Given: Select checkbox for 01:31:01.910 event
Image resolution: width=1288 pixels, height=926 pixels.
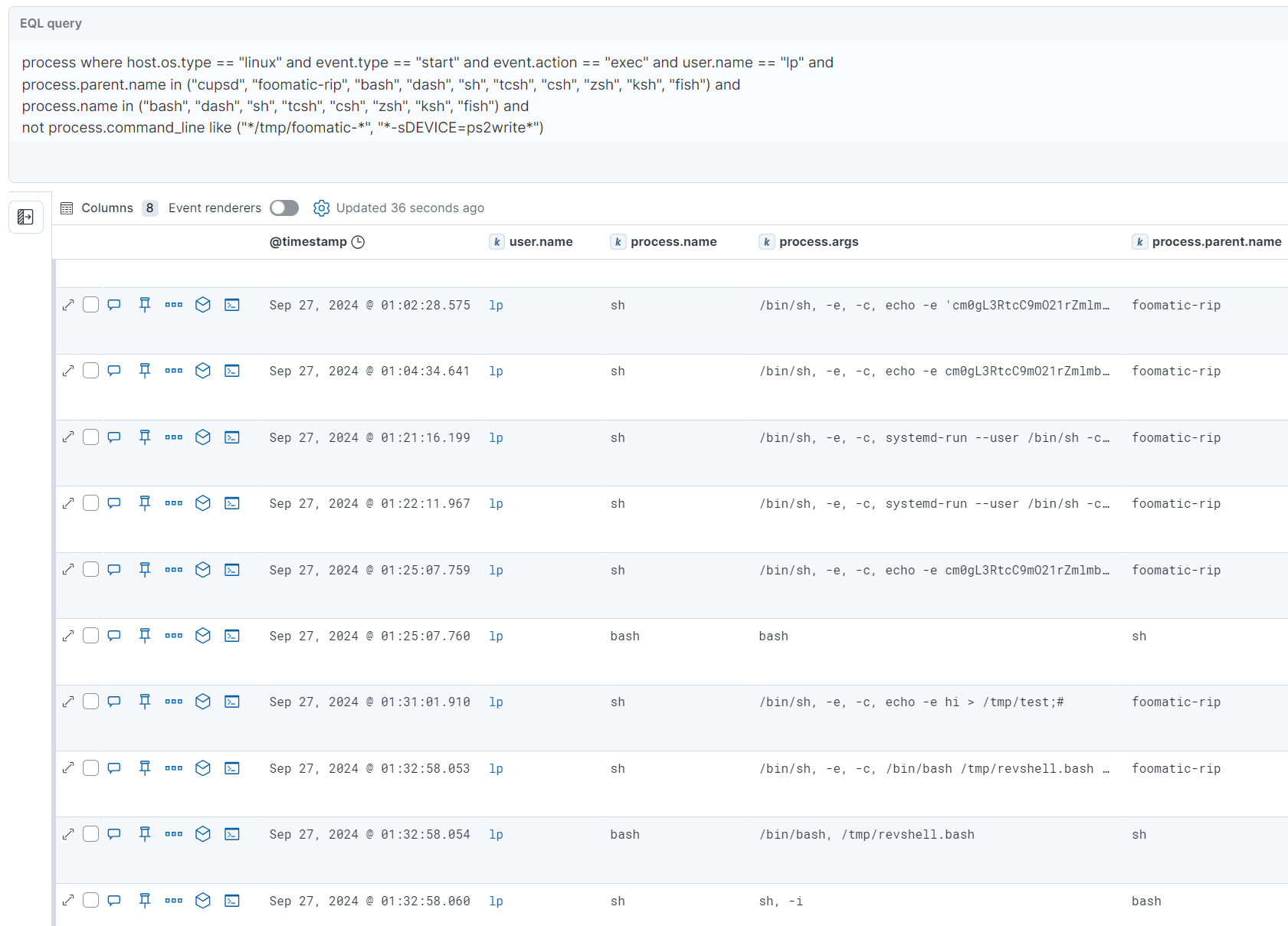Looking at the screenshot, I should tap(91, 702).
